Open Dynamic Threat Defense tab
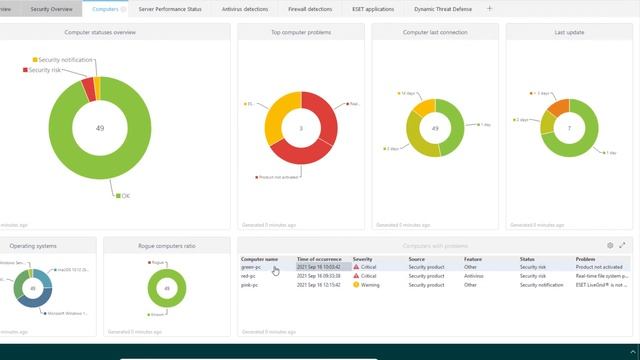Image resolution: width=640 pixels, height=360 pixels. [443, 9]
